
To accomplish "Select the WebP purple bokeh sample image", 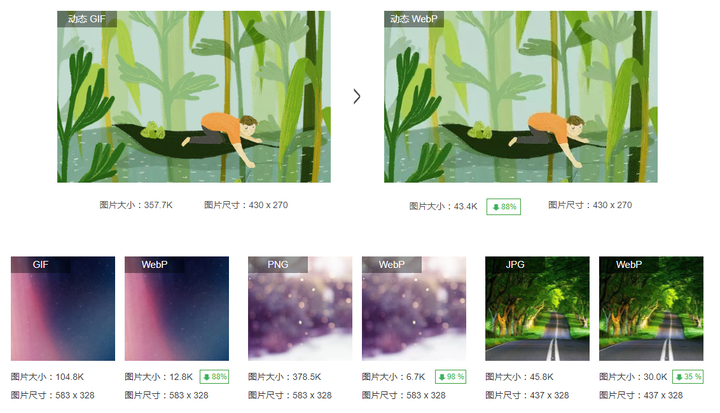I will pos(414,308).
